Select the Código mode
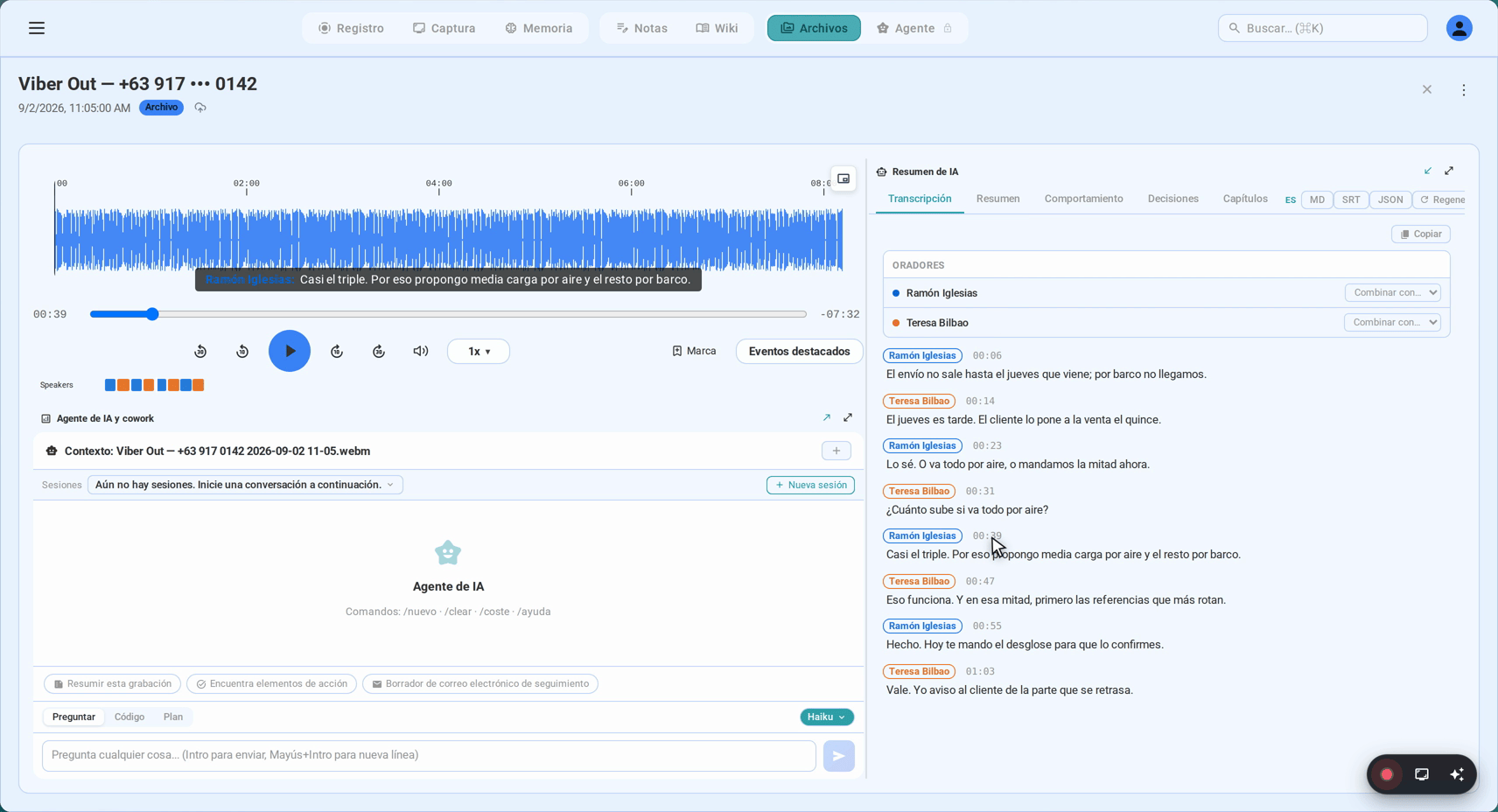The image size is (1498, 812). coord(129,717)
